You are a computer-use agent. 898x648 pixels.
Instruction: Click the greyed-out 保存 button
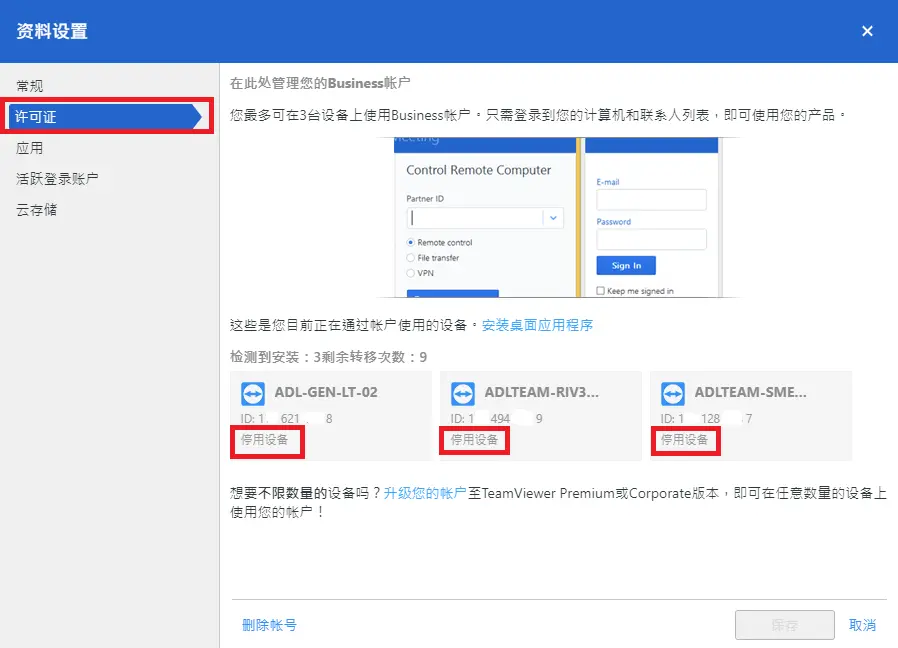click(785, 625)
